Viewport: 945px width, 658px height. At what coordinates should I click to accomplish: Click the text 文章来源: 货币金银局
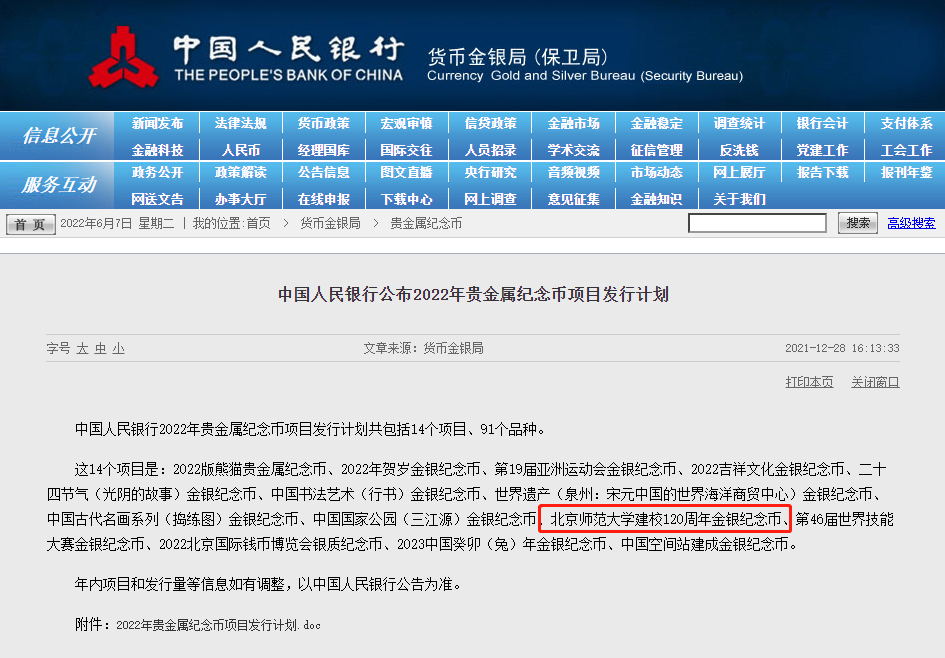coord(423,348)
